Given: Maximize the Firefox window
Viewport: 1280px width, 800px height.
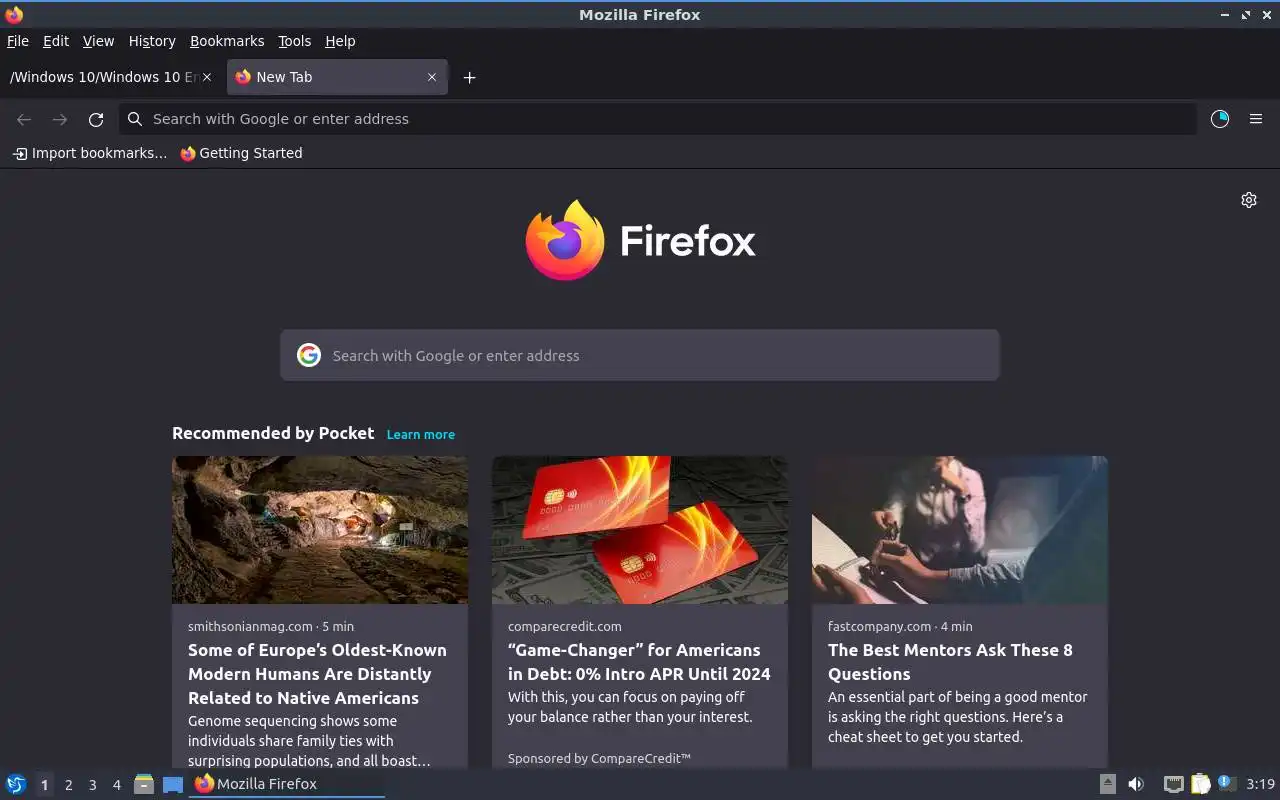Looking at the screenshot, I should [1246, 15].
